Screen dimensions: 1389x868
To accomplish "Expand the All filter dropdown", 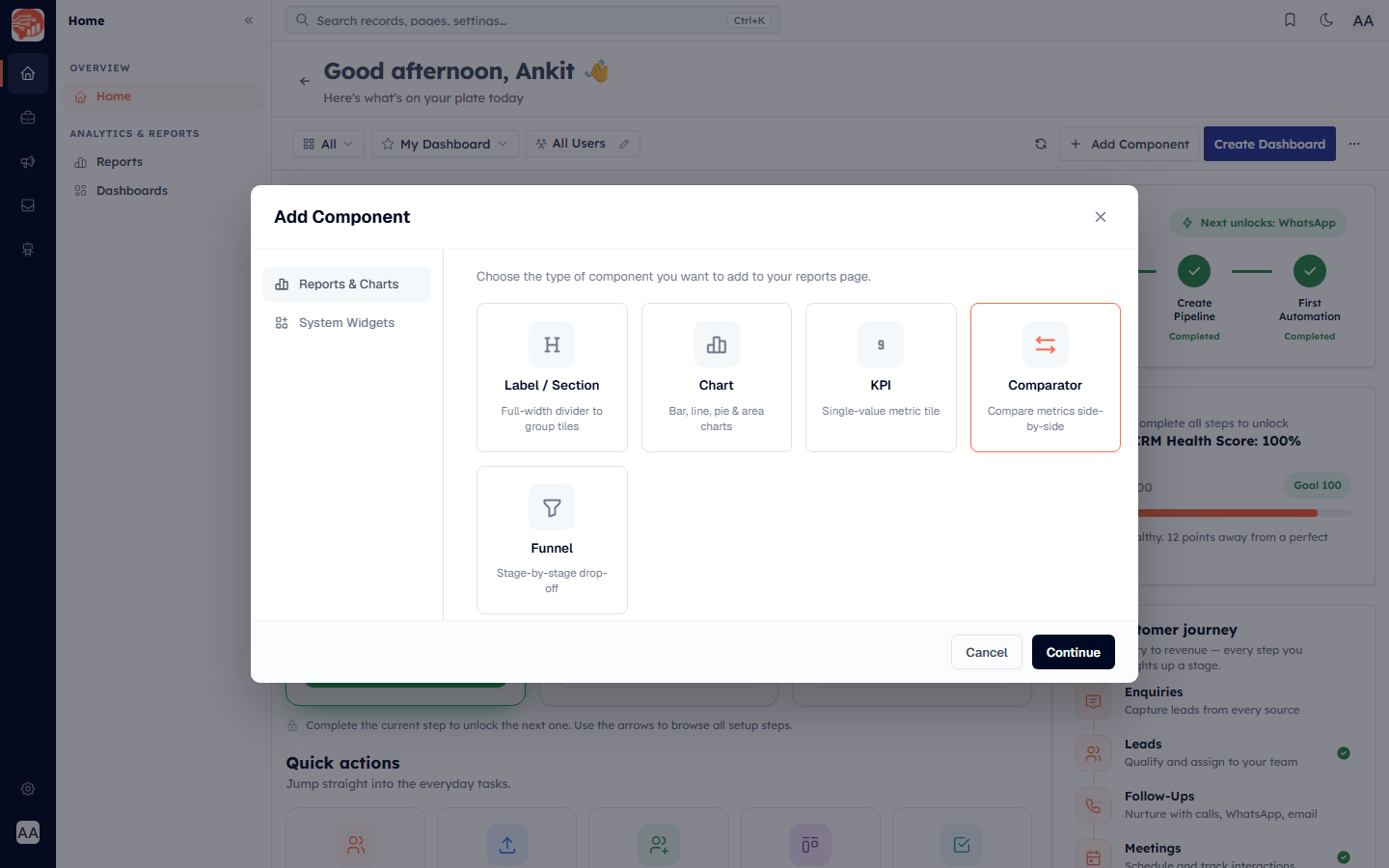I will (328, 144).
